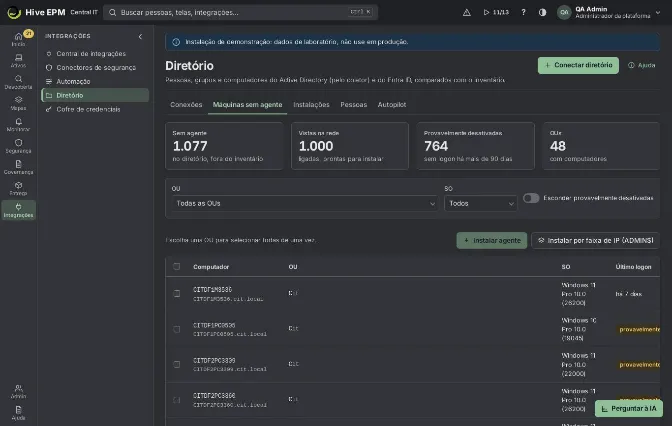Open the Monitorar bell icon
Image resolution: width=672 pixels, height=426 pixels.
tap(18, 124)
